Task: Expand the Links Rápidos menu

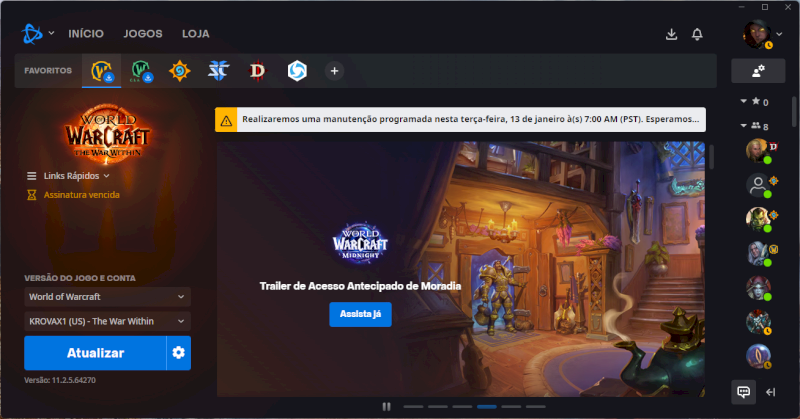Action: tap(76, 176)
